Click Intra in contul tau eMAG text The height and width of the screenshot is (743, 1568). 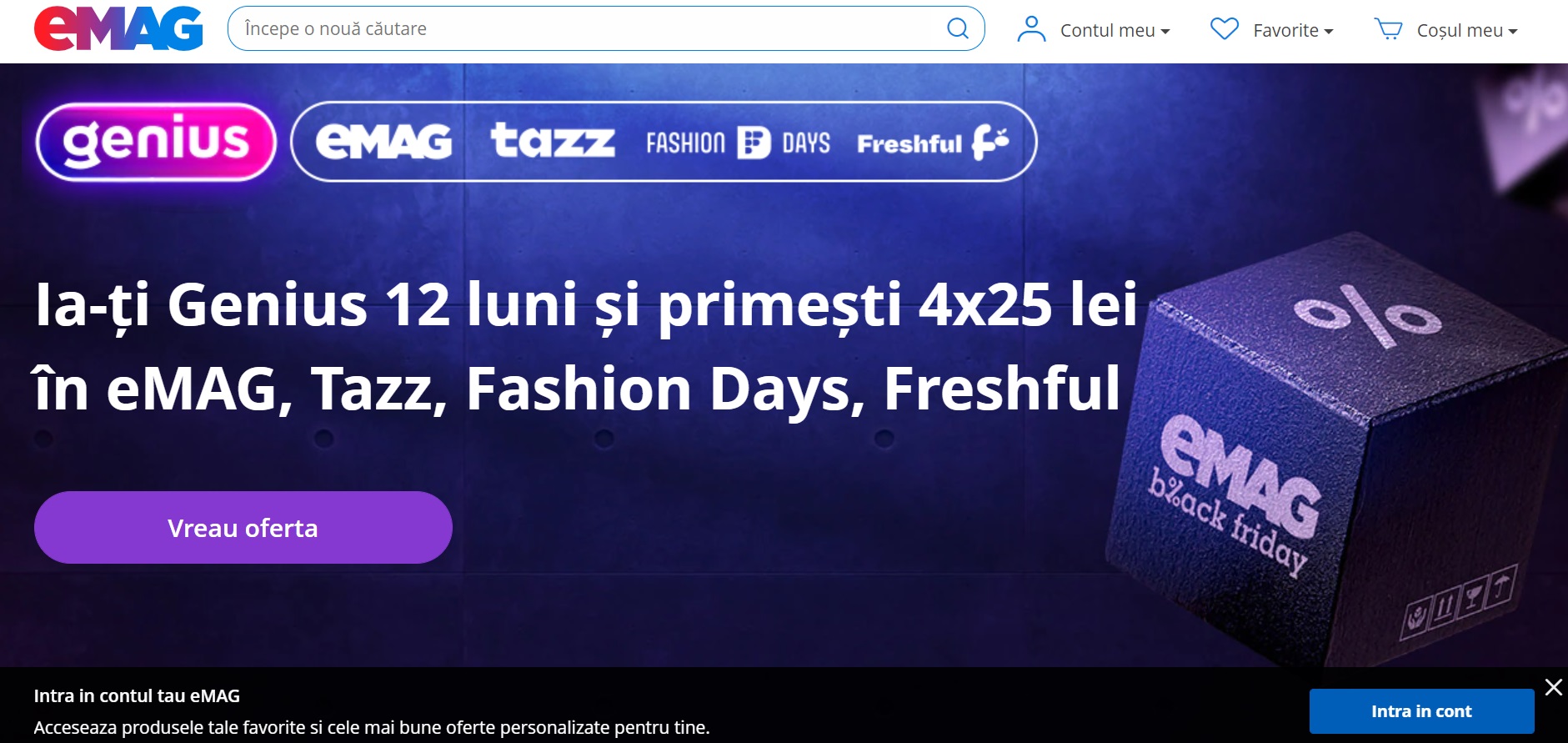(x=137, y=695)
